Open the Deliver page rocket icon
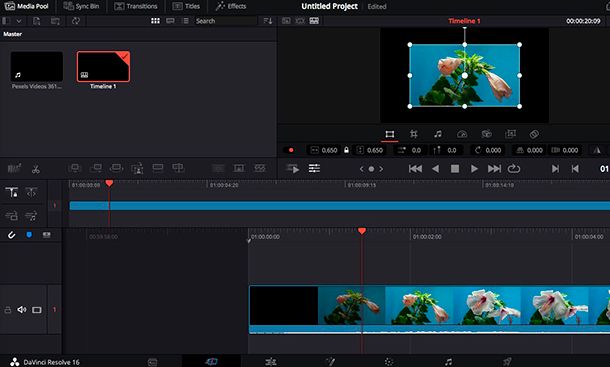Viewport: 610px width, 367px height. (x=507, y=362)
